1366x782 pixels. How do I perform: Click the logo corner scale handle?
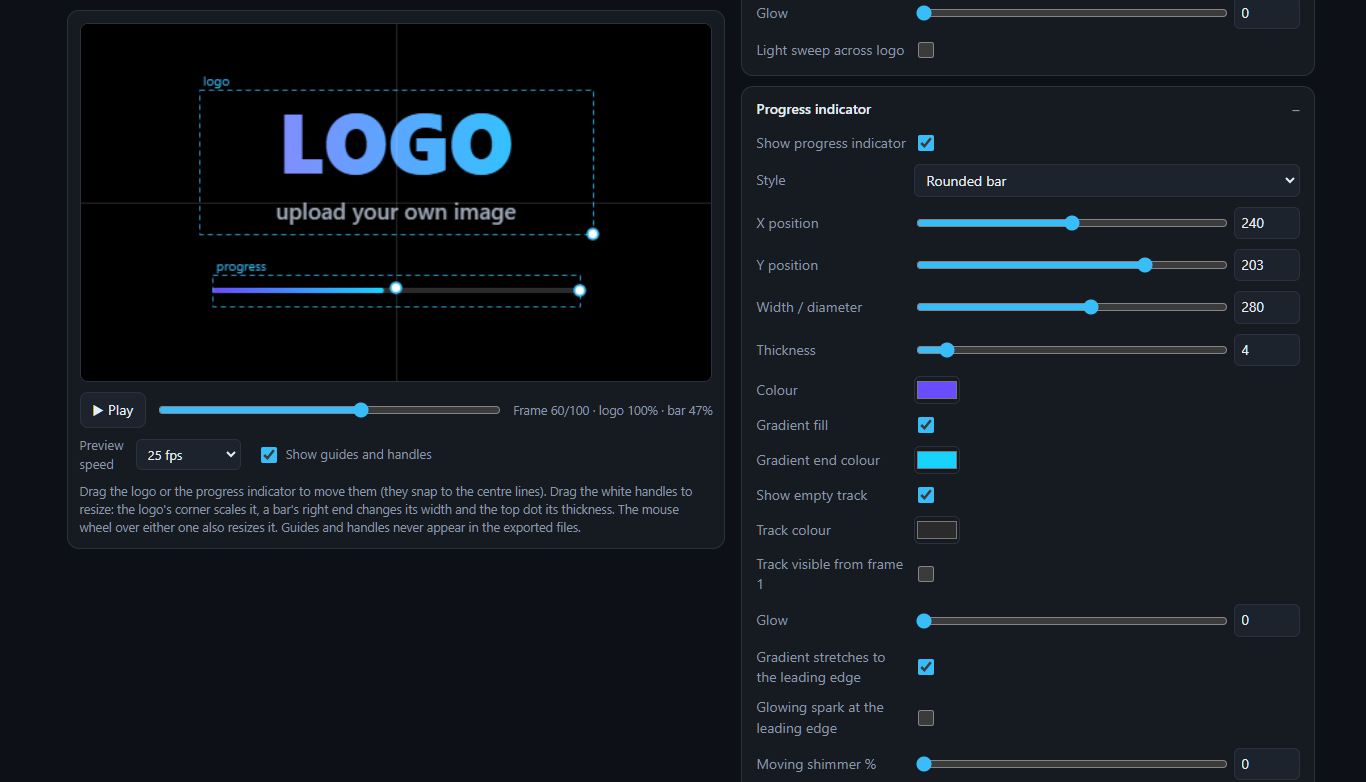pos(593,234)
